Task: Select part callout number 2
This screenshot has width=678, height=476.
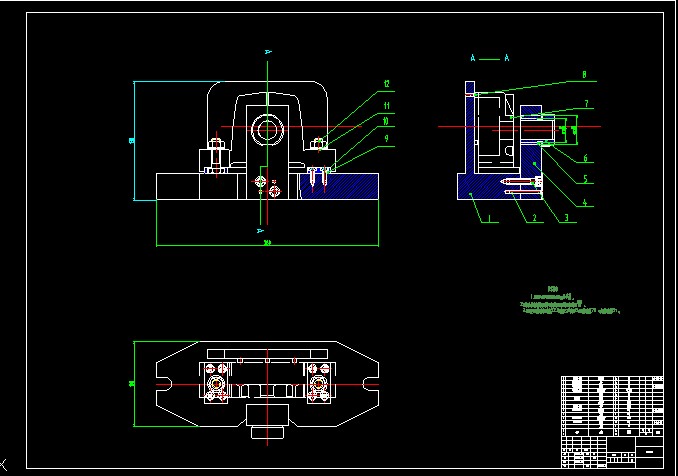Action: [535, 217]
